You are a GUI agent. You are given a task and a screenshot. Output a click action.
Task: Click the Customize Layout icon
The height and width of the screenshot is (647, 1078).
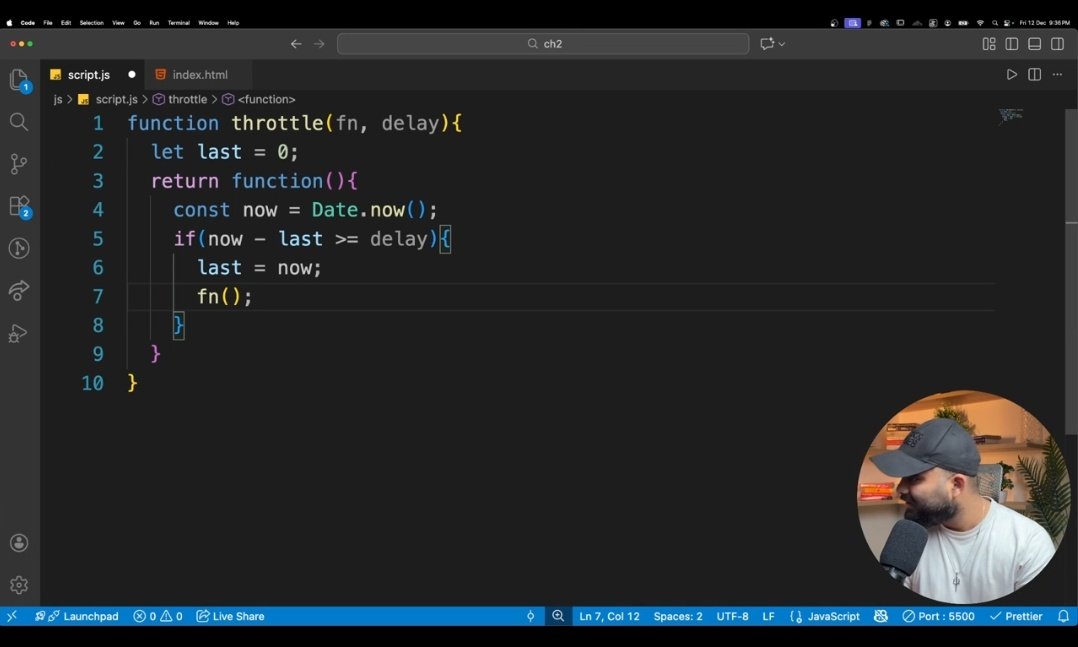(989, 44)
